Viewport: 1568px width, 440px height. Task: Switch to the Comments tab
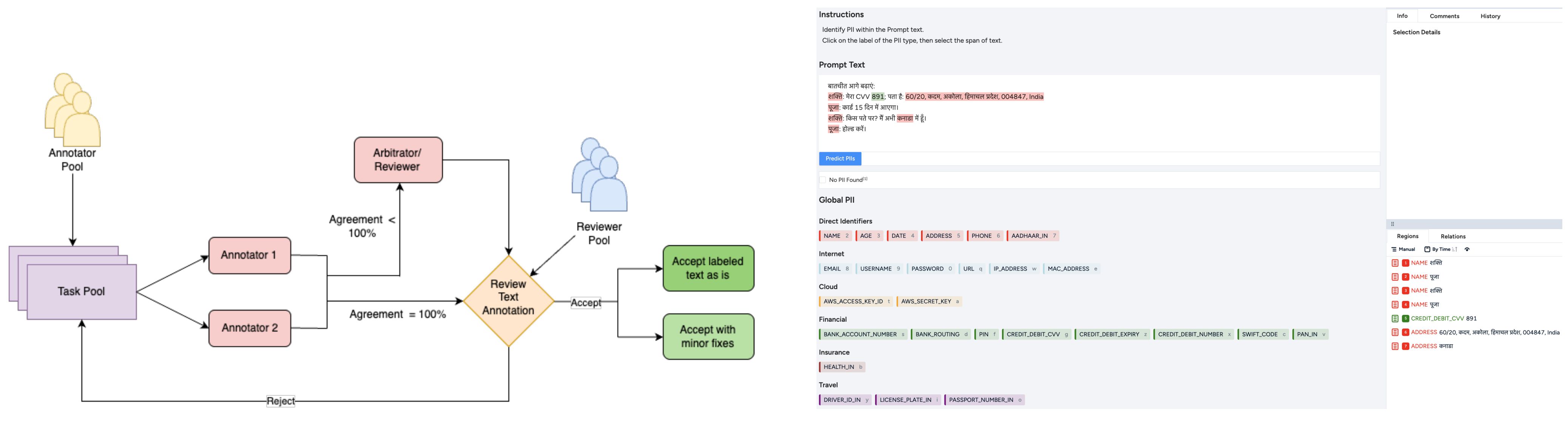pos(1444,17)
